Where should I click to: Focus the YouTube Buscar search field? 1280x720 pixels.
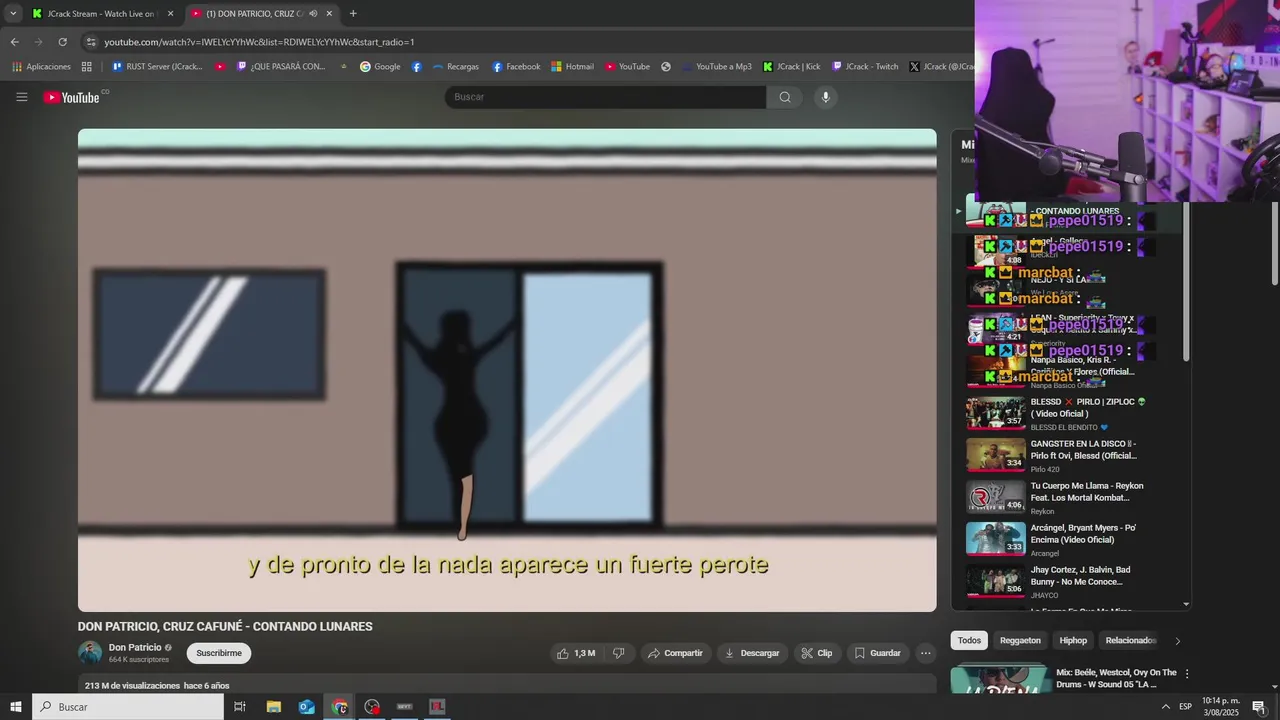(606, 97)
